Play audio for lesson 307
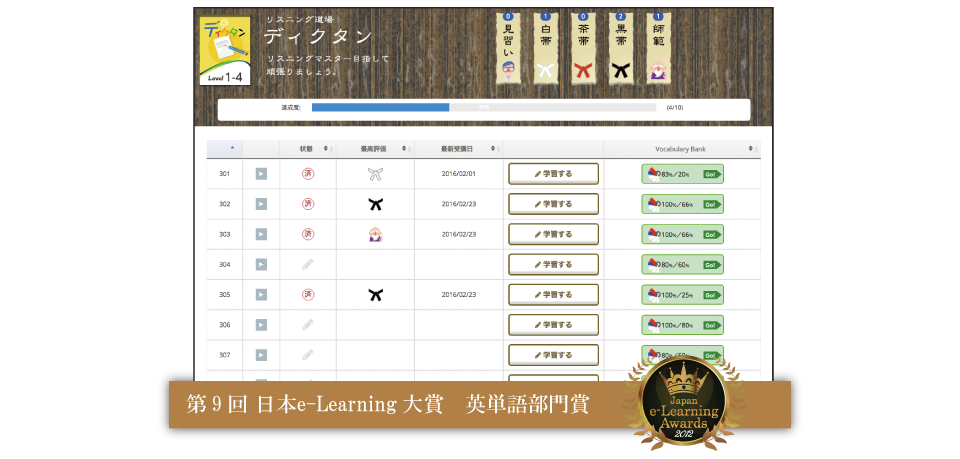The height and width of the screenshot is (459, 960). [x=261, y=354]
